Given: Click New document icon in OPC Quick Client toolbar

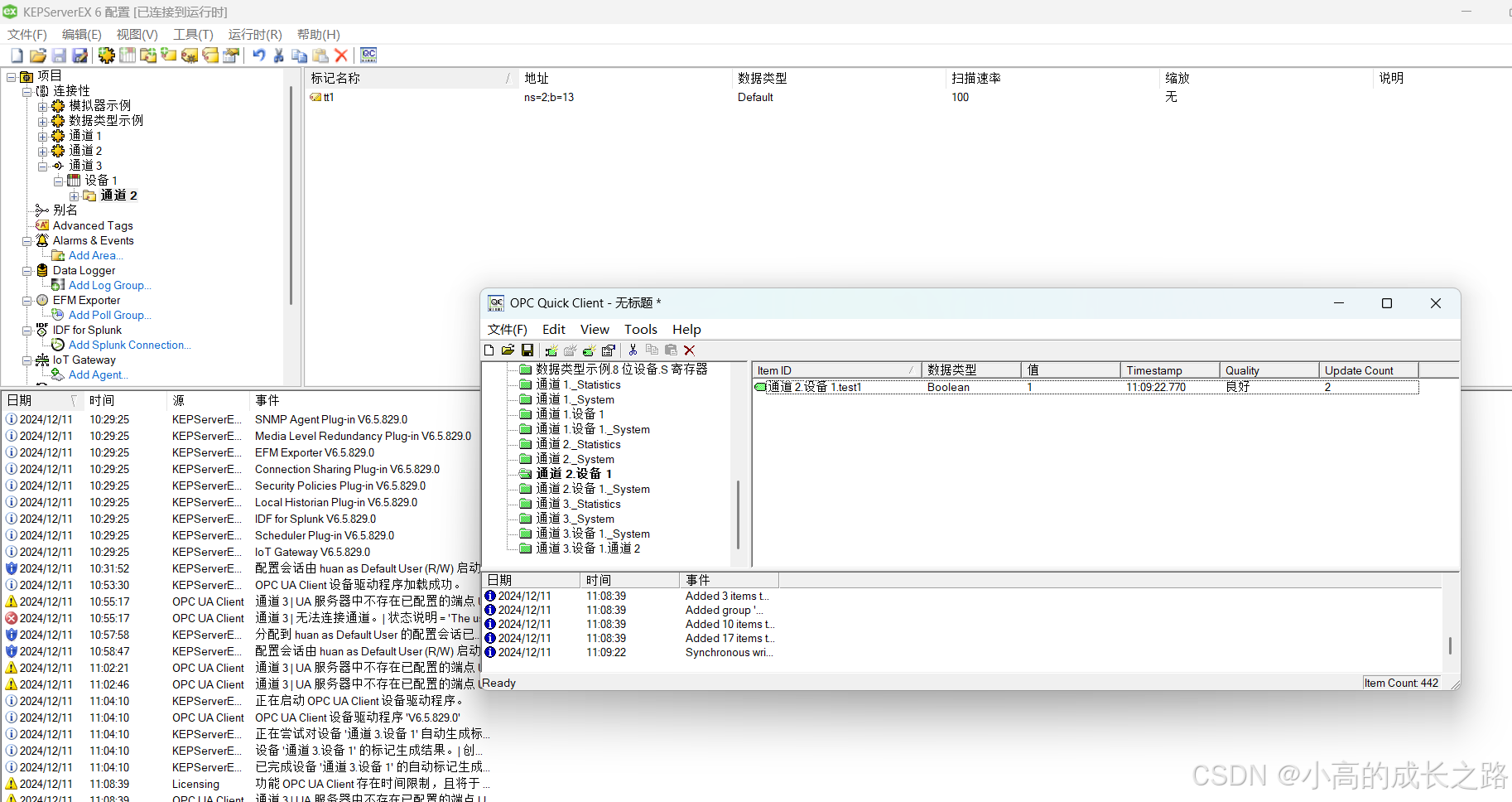Looking at the screenshot, I should point(489,350).
